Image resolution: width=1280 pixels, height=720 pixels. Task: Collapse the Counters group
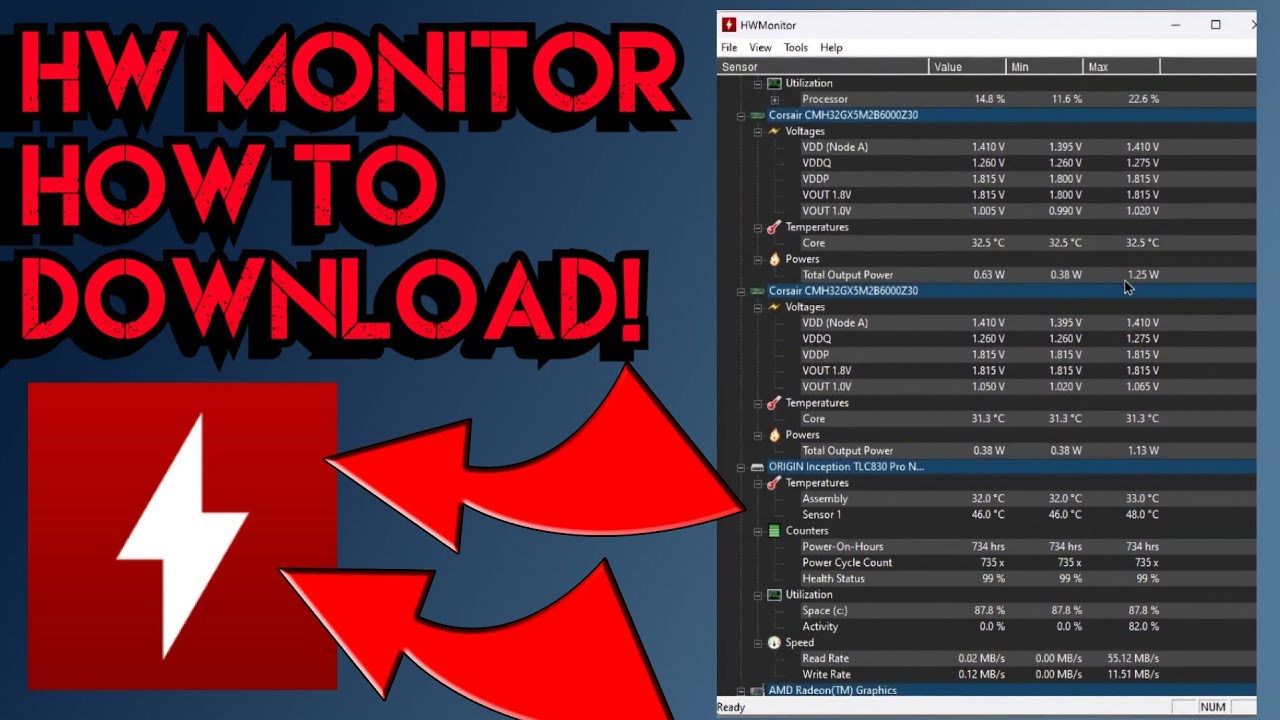[757, 531]
